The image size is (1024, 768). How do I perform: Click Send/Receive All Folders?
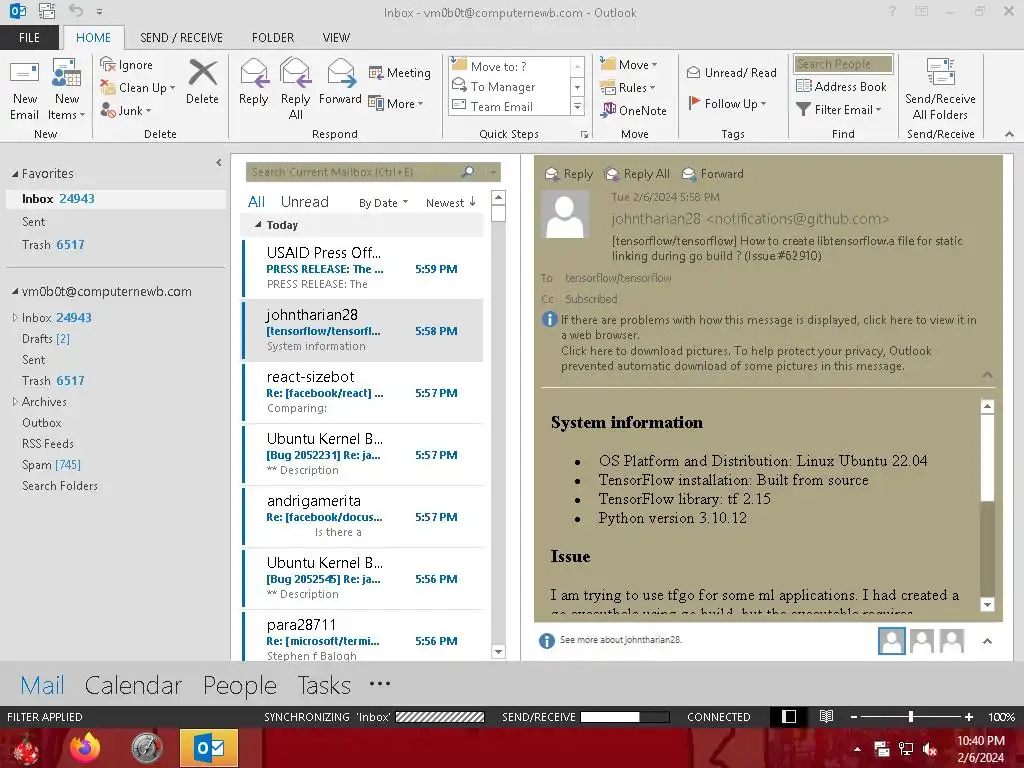[x=940, y=90]
